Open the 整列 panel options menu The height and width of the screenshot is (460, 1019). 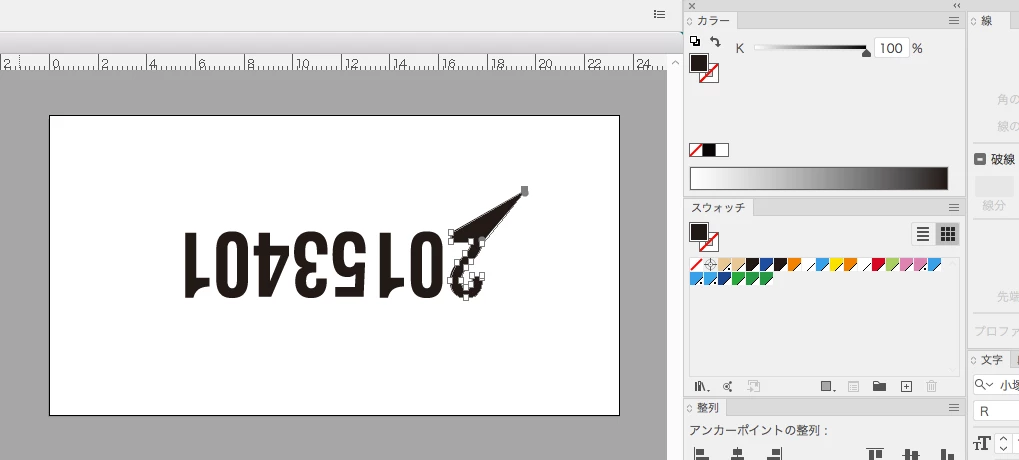[x=953, y=408]
